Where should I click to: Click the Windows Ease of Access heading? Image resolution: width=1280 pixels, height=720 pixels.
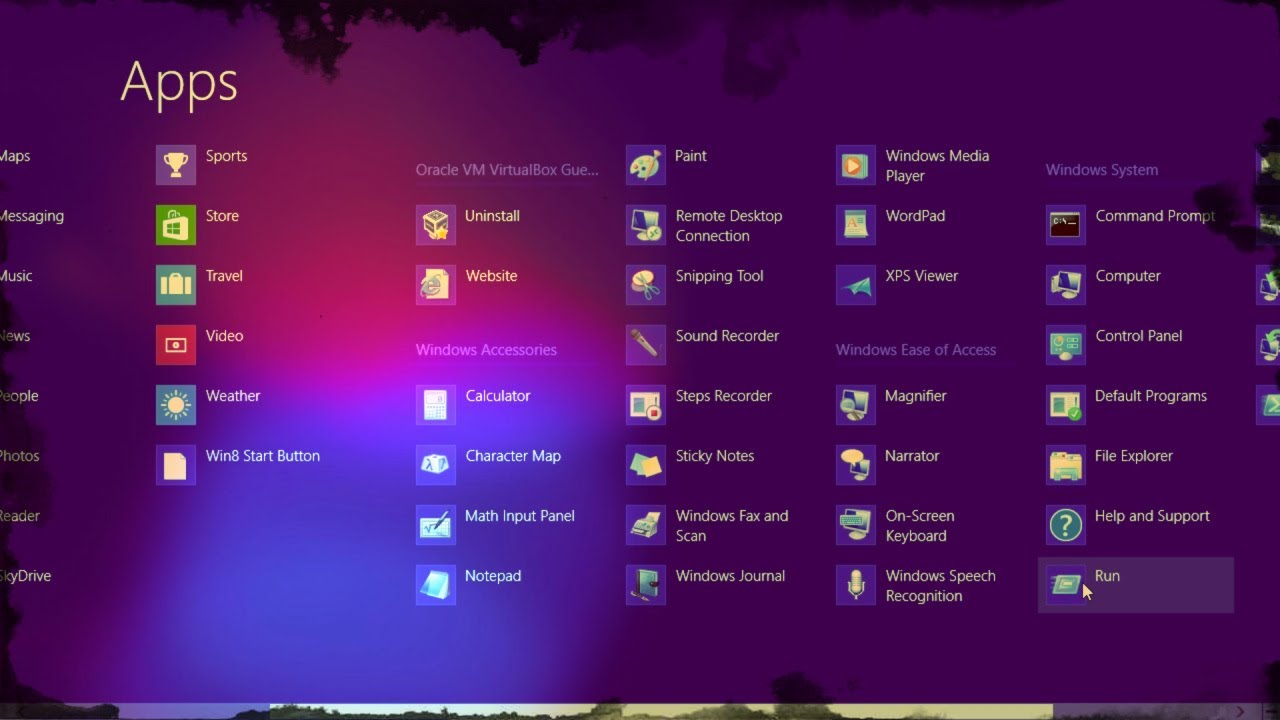(x=916, y=350)
